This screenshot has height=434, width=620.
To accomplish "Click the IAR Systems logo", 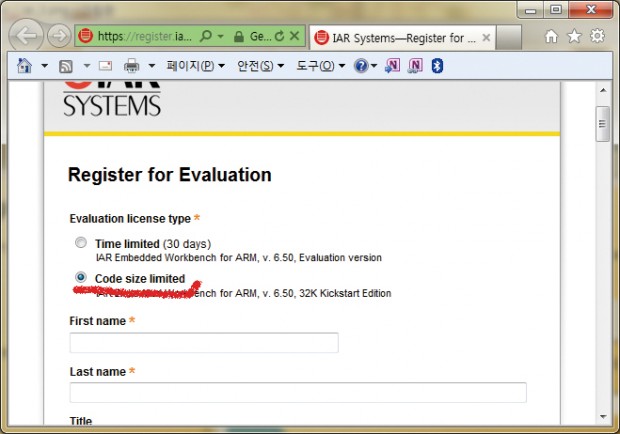I will point(112,99).
